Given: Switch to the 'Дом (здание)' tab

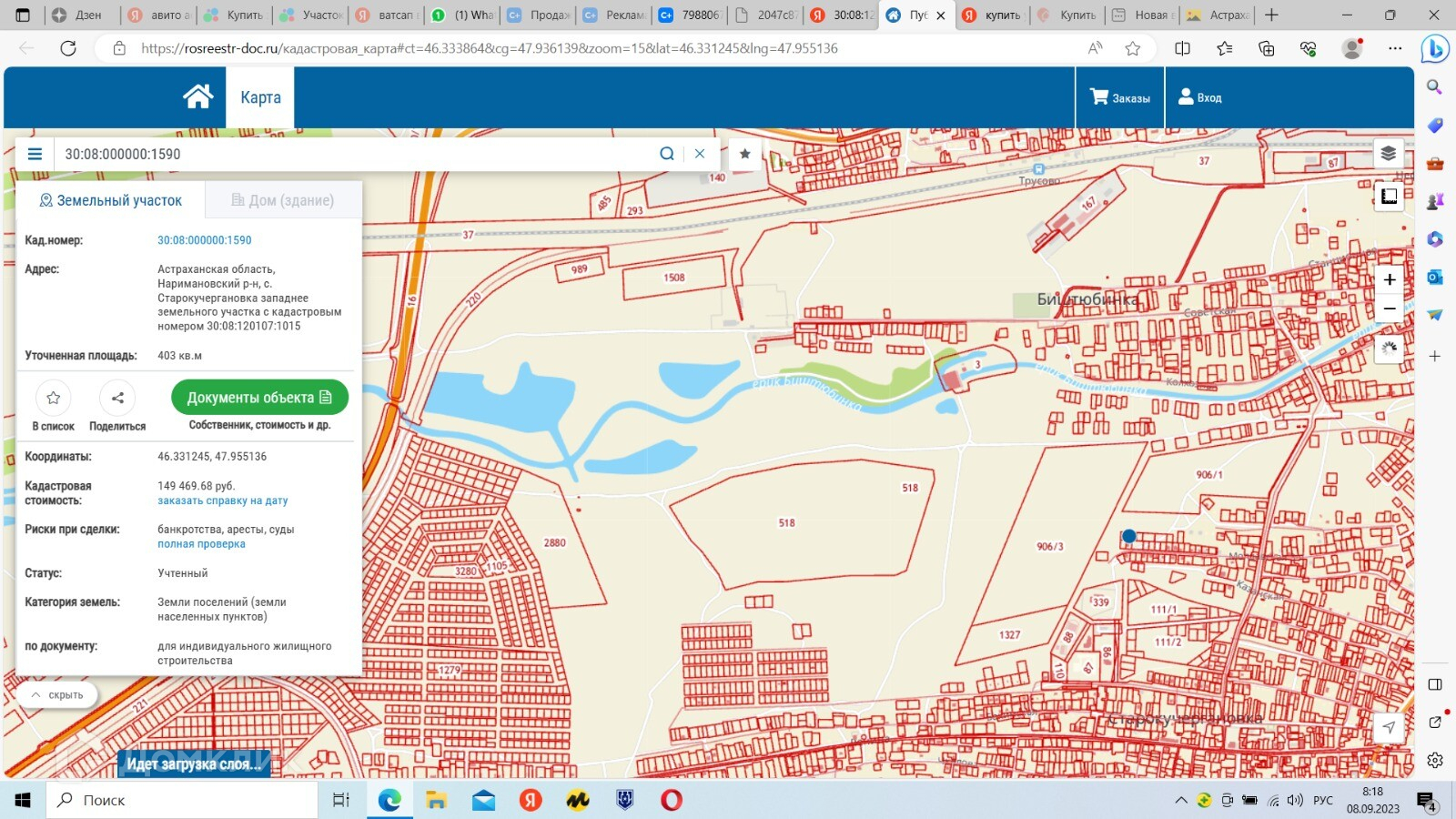Looking at the screenshot, I should pos(283,200).
